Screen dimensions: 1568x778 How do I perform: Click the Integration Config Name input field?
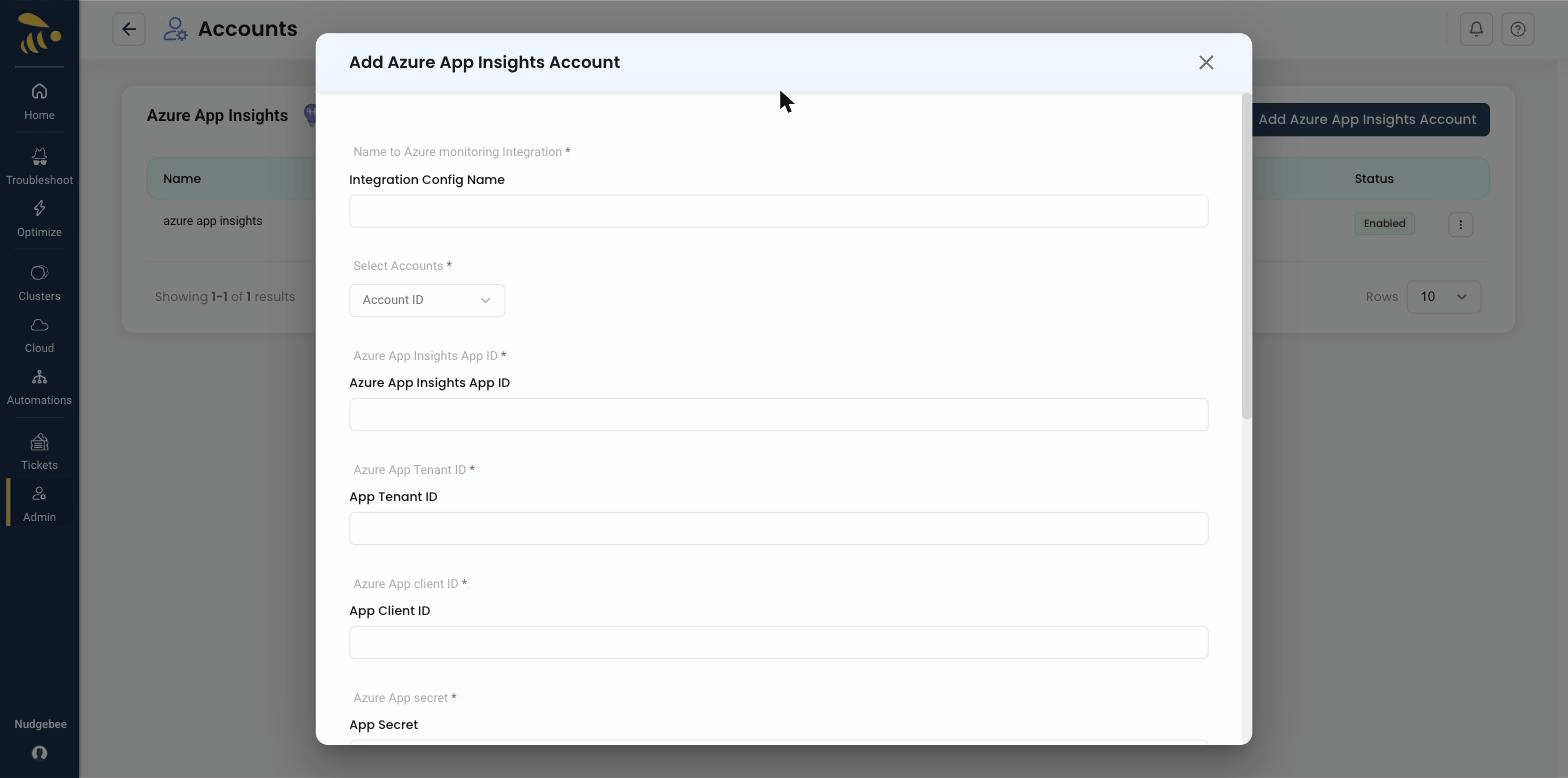[778, 211]
